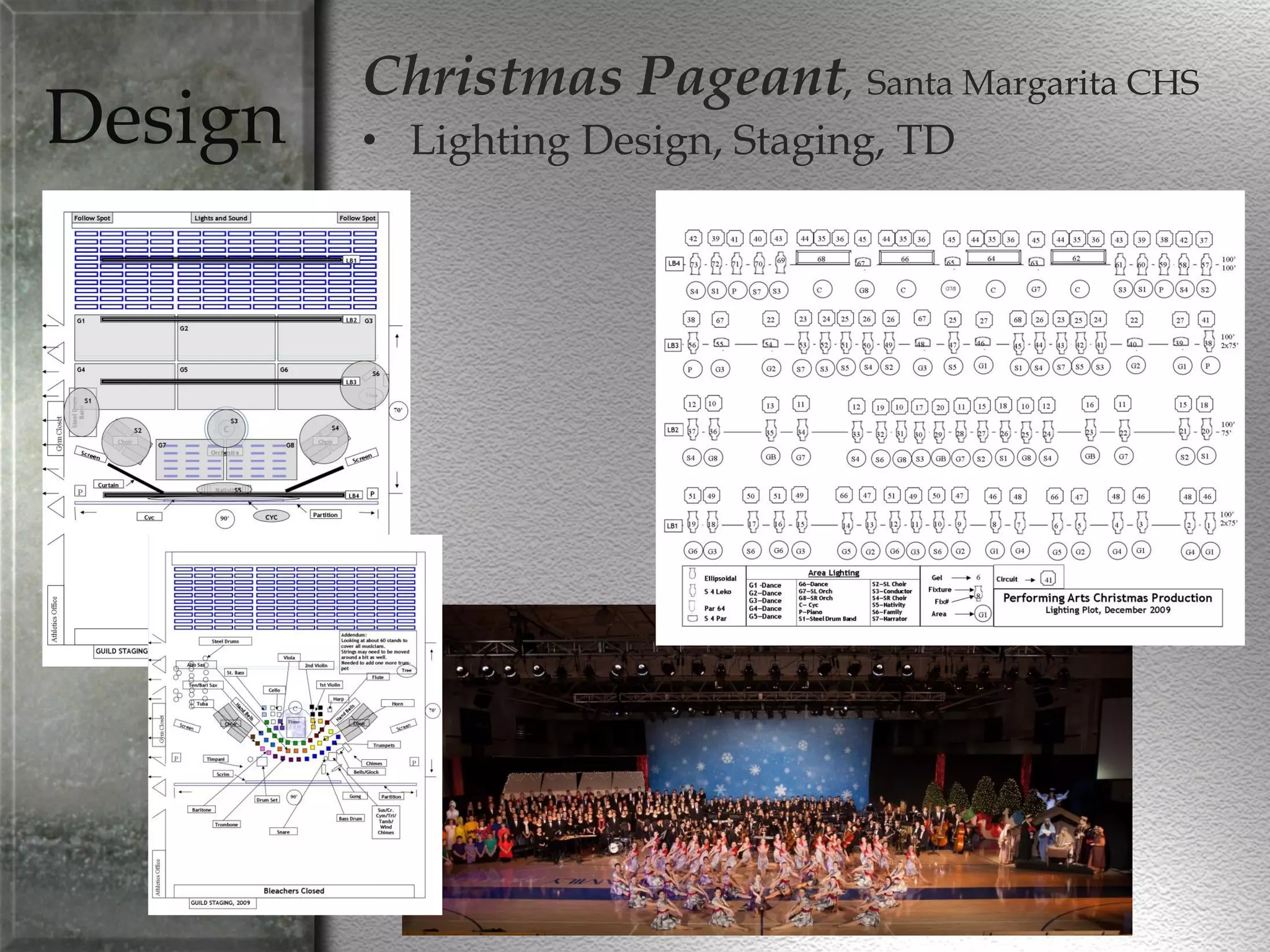
Task: Click the "Par 64" legend entry
Action: 714,609
